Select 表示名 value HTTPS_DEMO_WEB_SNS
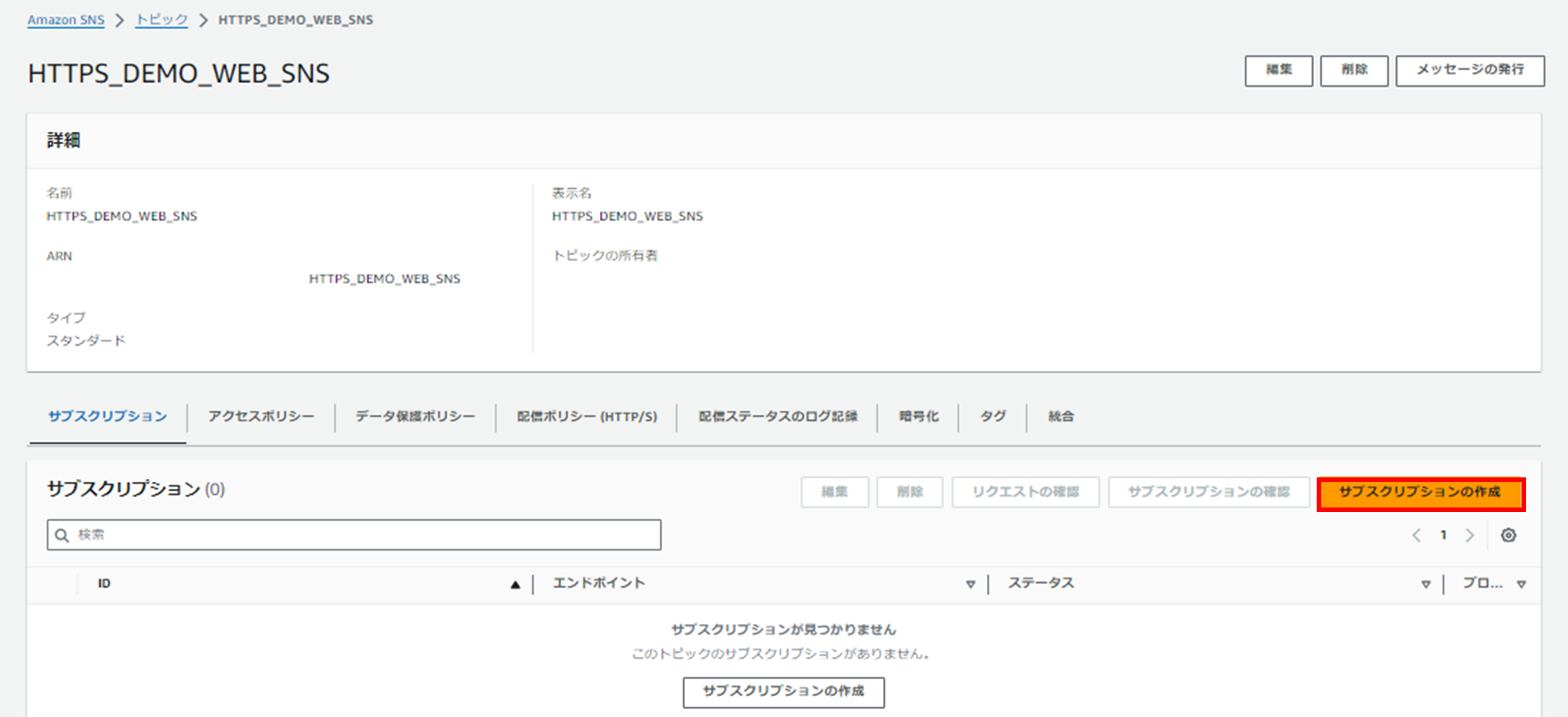This screenshot has height=717, width=1568. 627,216
